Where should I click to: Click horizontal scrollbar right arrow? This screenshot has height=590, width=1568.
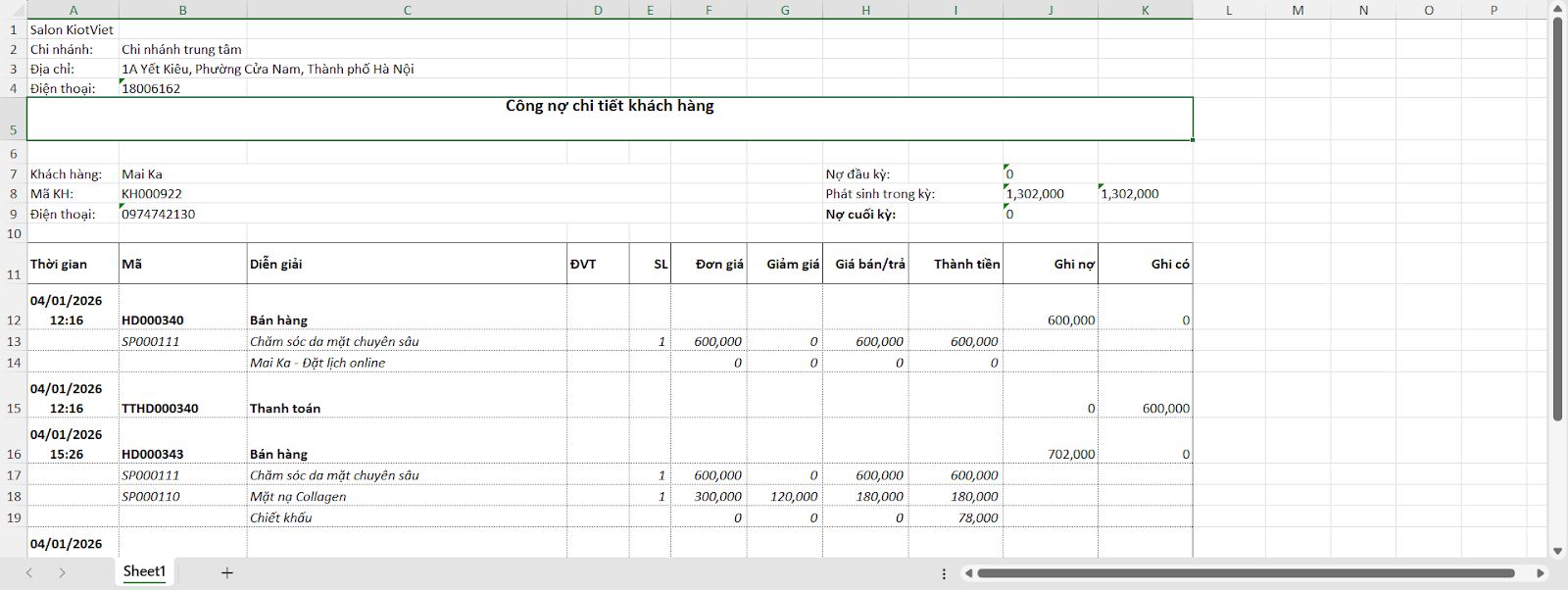pos(1541,573)
